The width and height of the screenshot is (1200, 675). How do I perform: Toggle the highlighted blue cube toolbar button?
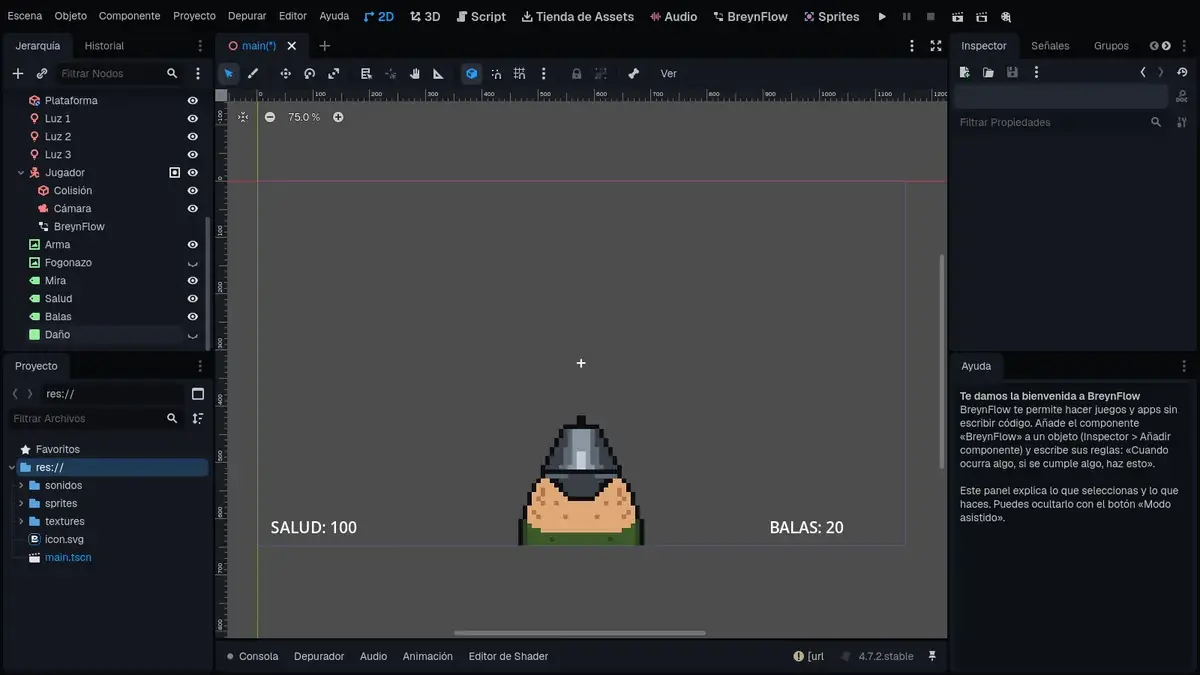tap(471, 73)
